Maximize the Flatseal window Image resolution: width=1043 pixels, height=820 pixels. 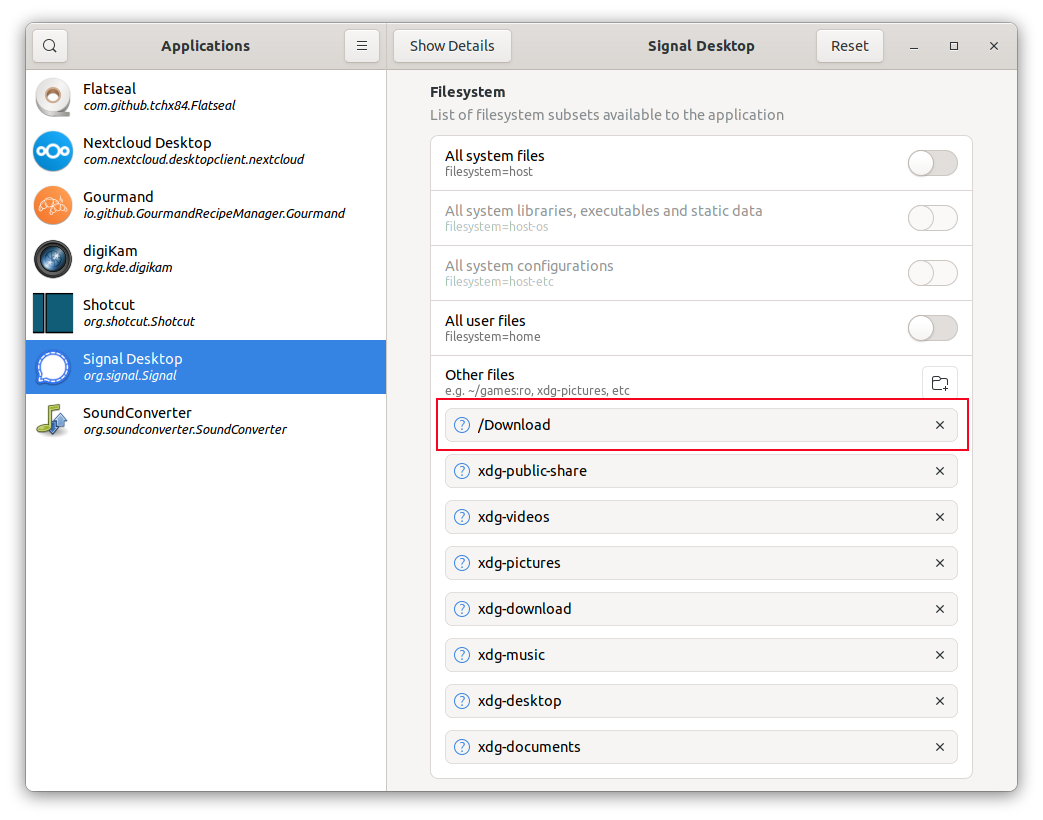pyautogui.click(x=954, y=46)
